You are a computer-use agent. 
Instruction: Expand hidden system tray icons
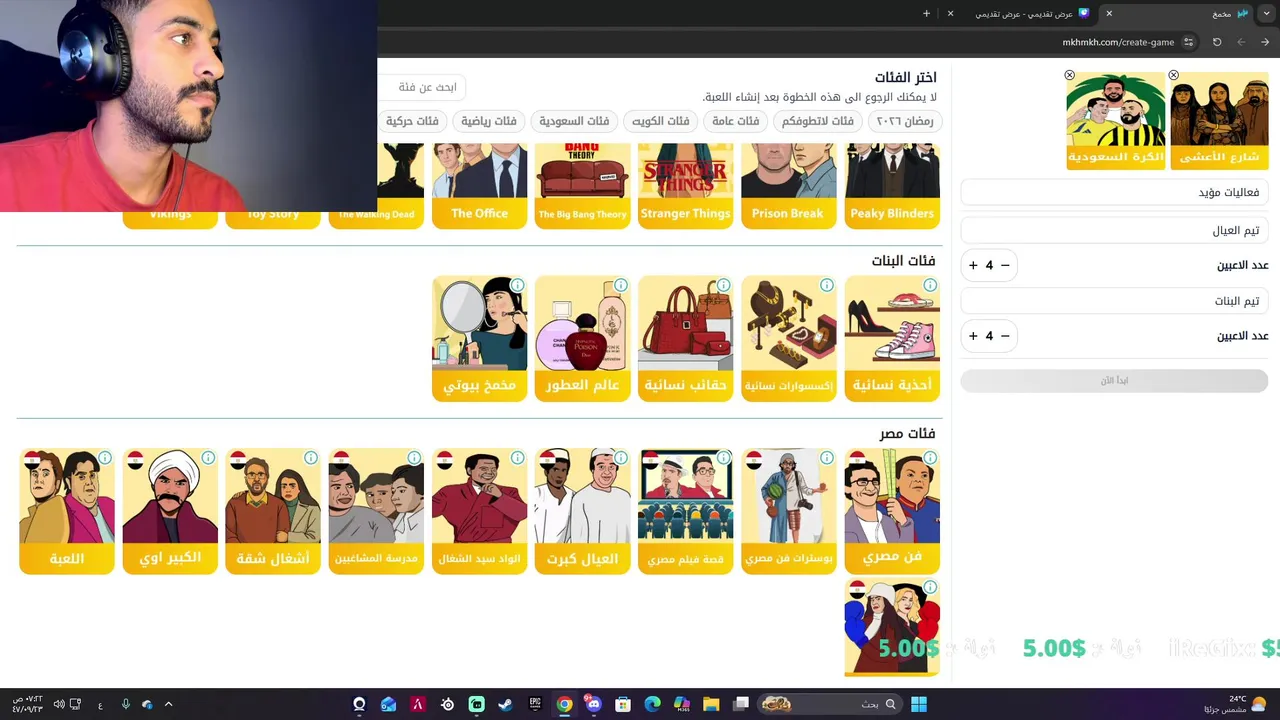click(168, 704)
